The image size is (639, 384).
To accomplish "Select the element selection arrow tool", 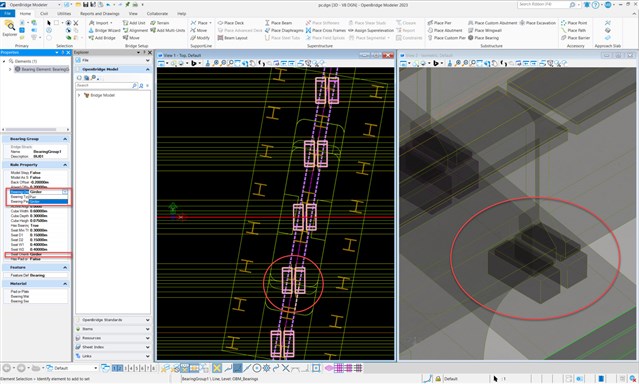I will [x=49, y=23].
